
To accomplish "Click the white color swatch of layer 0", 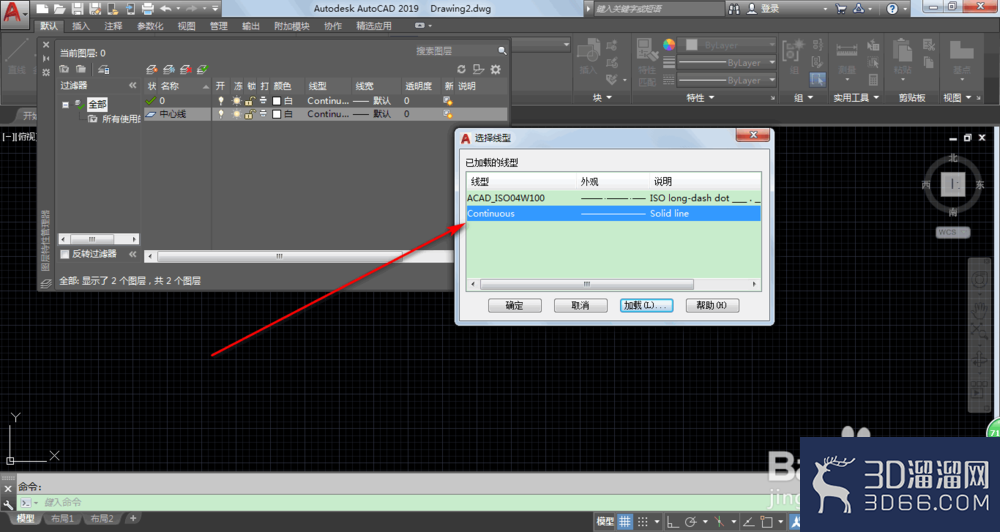I will tap(277, 101).
